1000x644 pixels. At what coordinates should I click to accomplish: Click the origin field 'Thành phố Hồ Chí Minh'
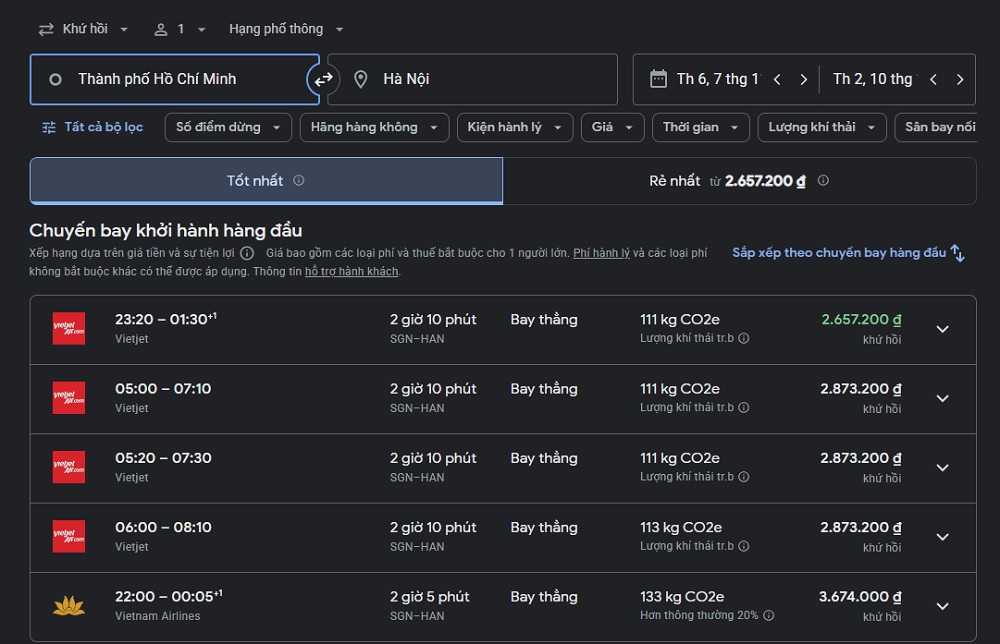click(x=174, y=79)
